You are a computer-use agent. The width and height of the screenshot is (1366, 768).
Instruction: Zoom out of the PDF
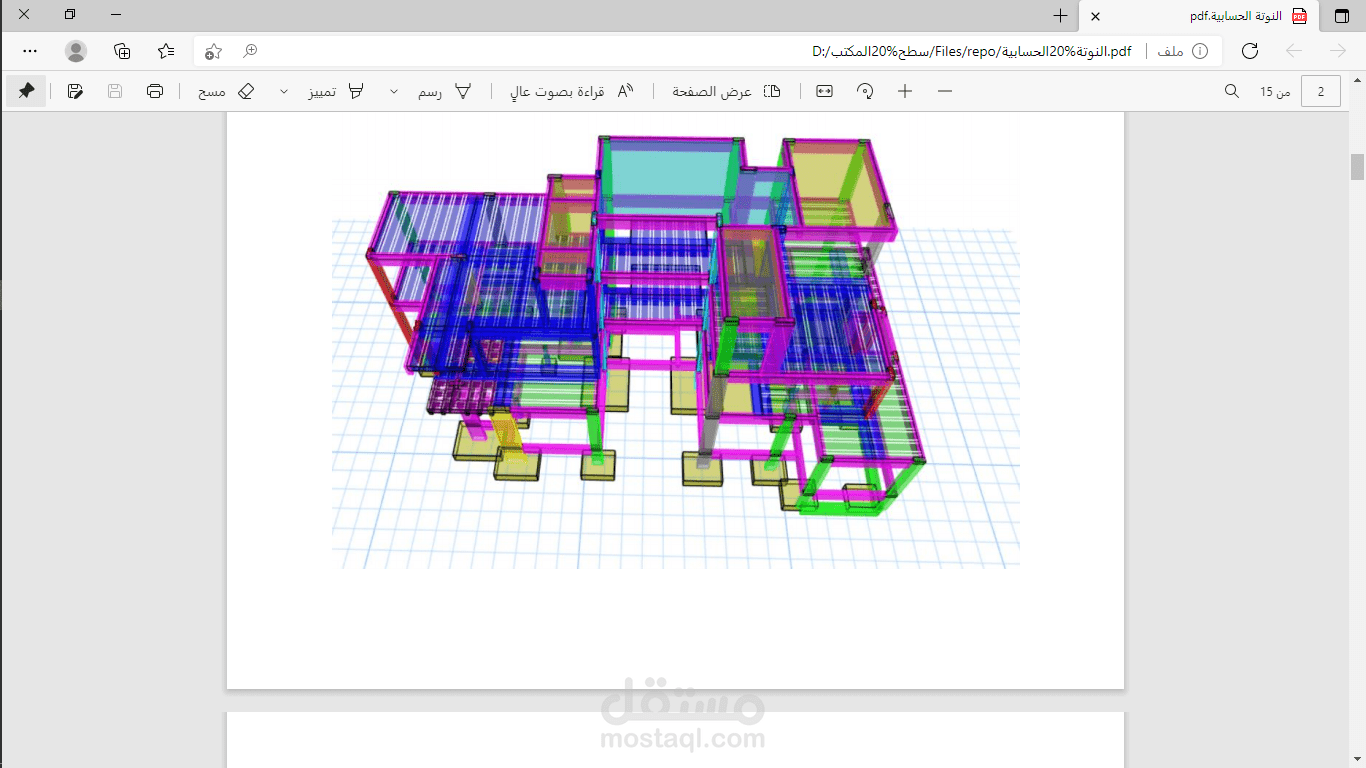(x=945, y=91)
